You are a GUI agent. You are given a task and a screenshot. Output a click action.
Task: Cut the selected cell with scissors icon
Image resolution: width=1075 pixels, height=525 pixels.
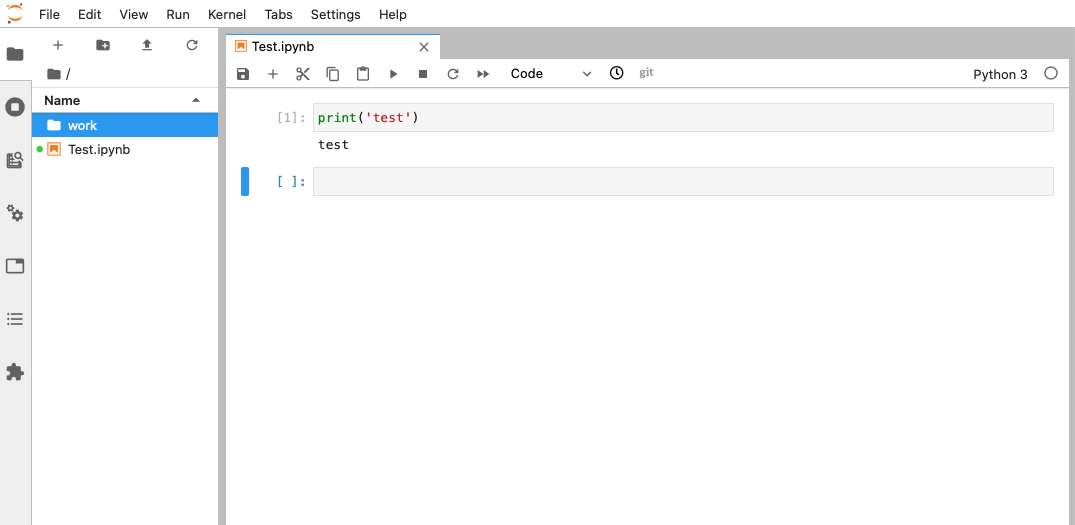[x=303, y=74]
